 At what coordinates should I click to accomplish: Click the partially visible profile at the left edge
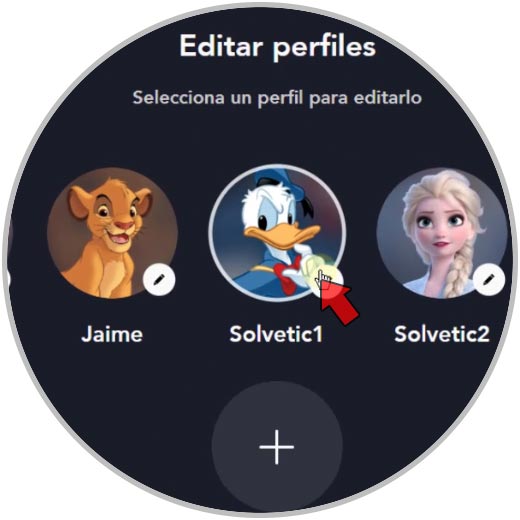tap(9, 233)
